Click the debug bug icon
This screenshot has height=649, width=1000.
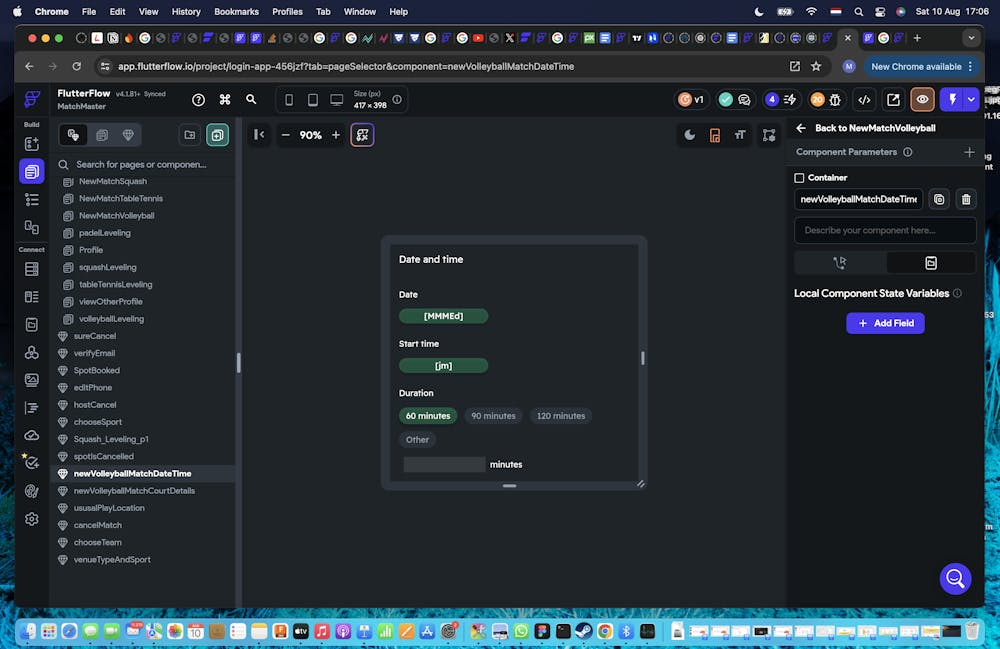pos(835,100)
